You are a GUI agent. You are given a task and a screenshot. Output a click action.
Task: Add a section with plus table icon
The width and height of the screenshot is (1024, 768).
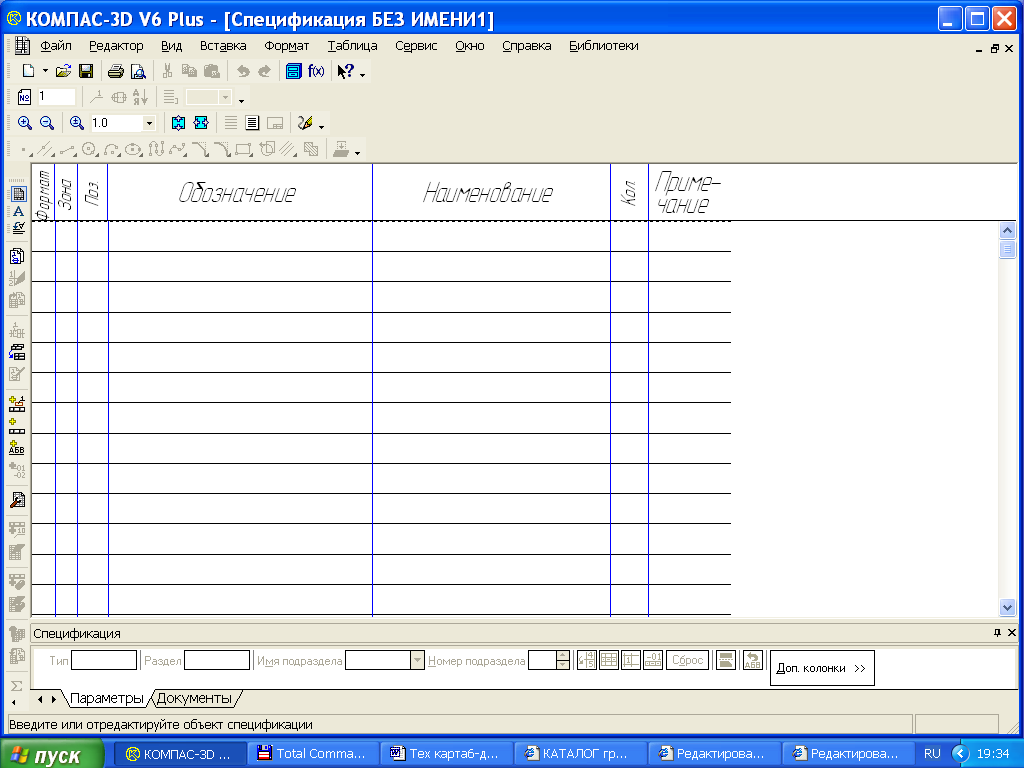[17, 404]
